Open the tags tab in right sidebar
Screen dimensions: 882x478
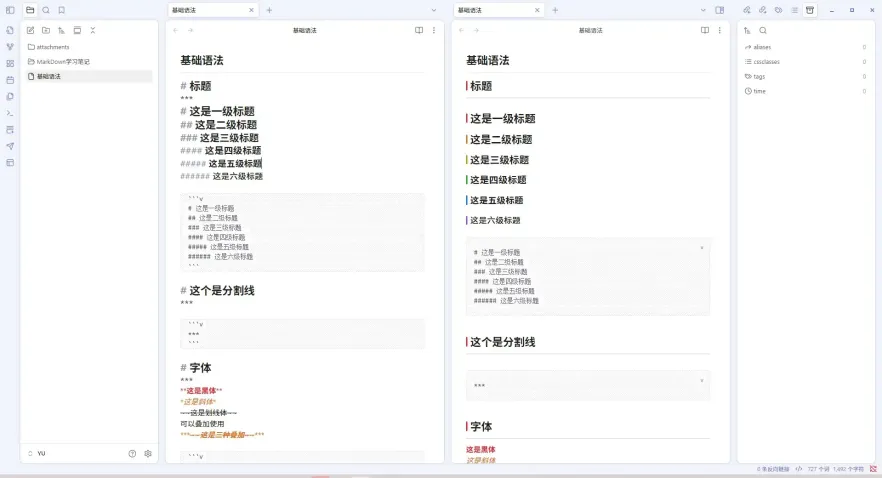click(x=778, y=10)
